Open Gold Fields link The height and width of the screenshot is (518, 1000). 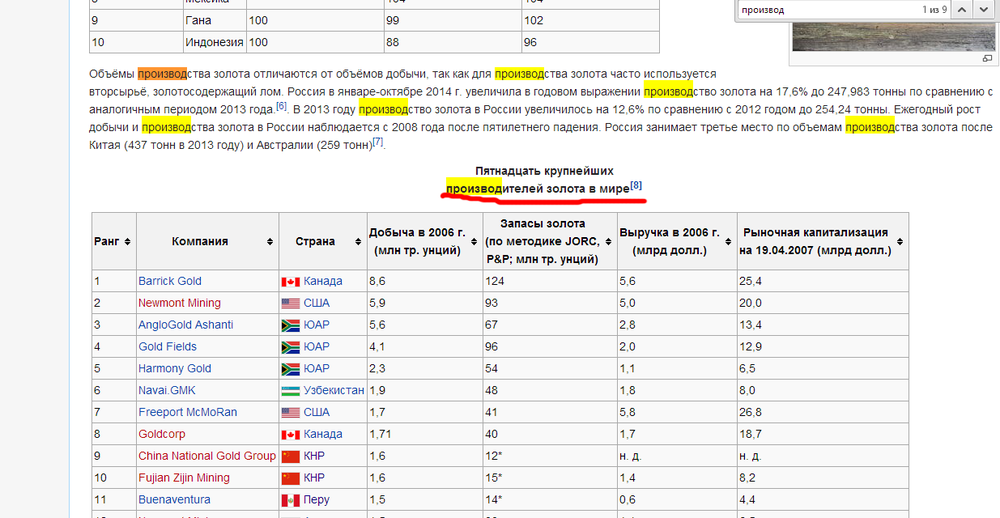pyautogui.click(x=167, y=347)
